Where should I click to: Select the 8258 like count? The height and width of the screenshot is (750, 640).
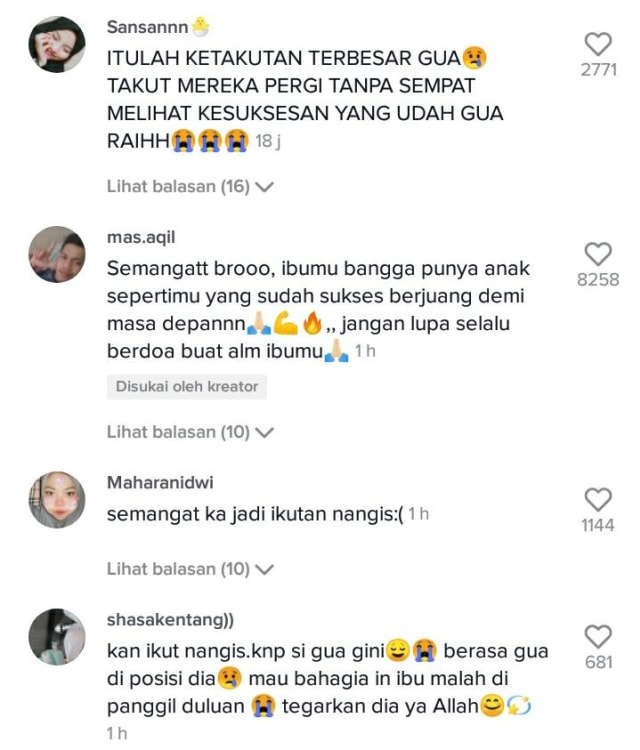(x=598, y=280)
